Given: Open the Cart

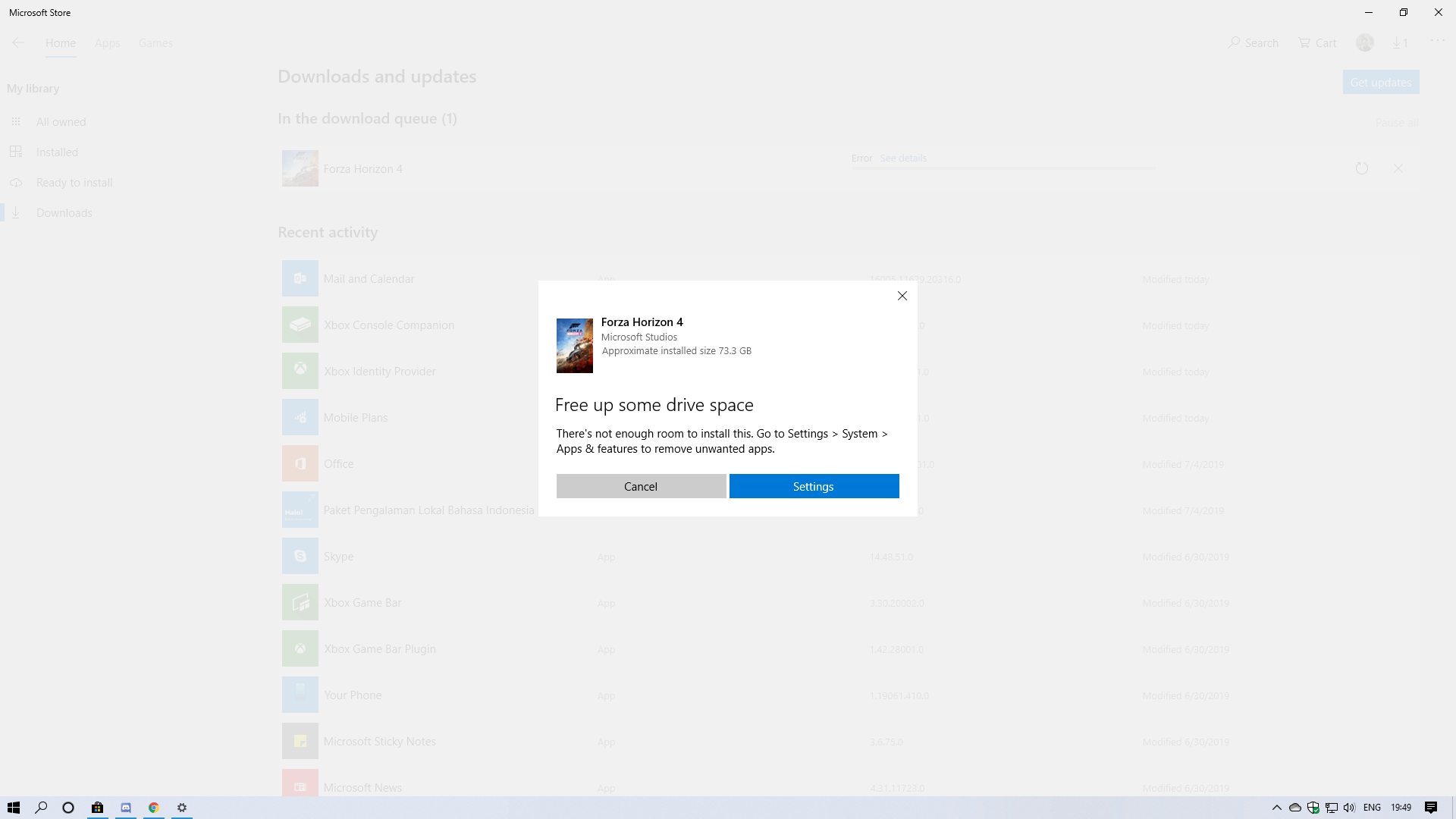Looking at the screenshot, I should tap(1317, 43).
